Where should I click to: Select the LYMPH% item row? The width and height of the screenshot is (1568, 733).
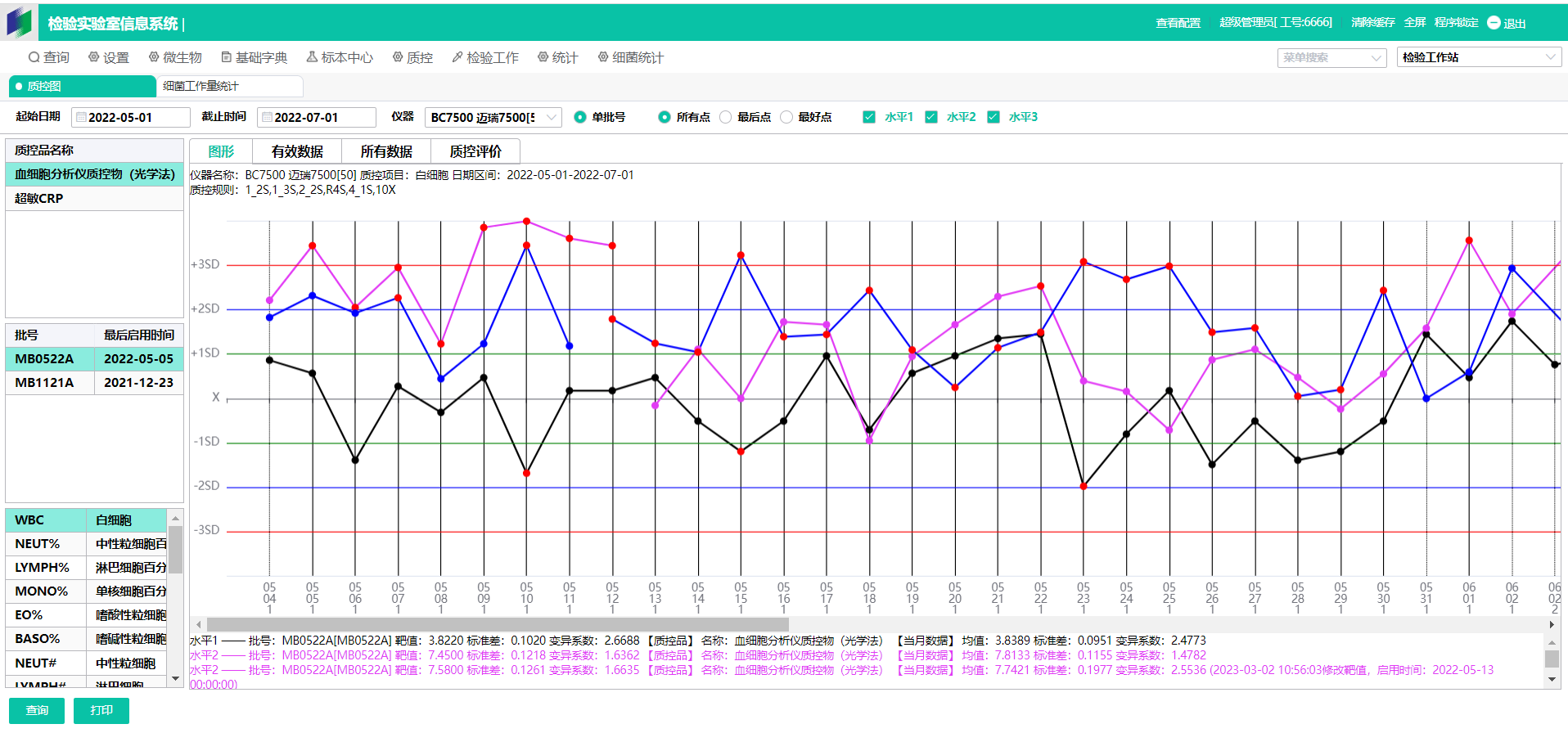pos(87,567)
